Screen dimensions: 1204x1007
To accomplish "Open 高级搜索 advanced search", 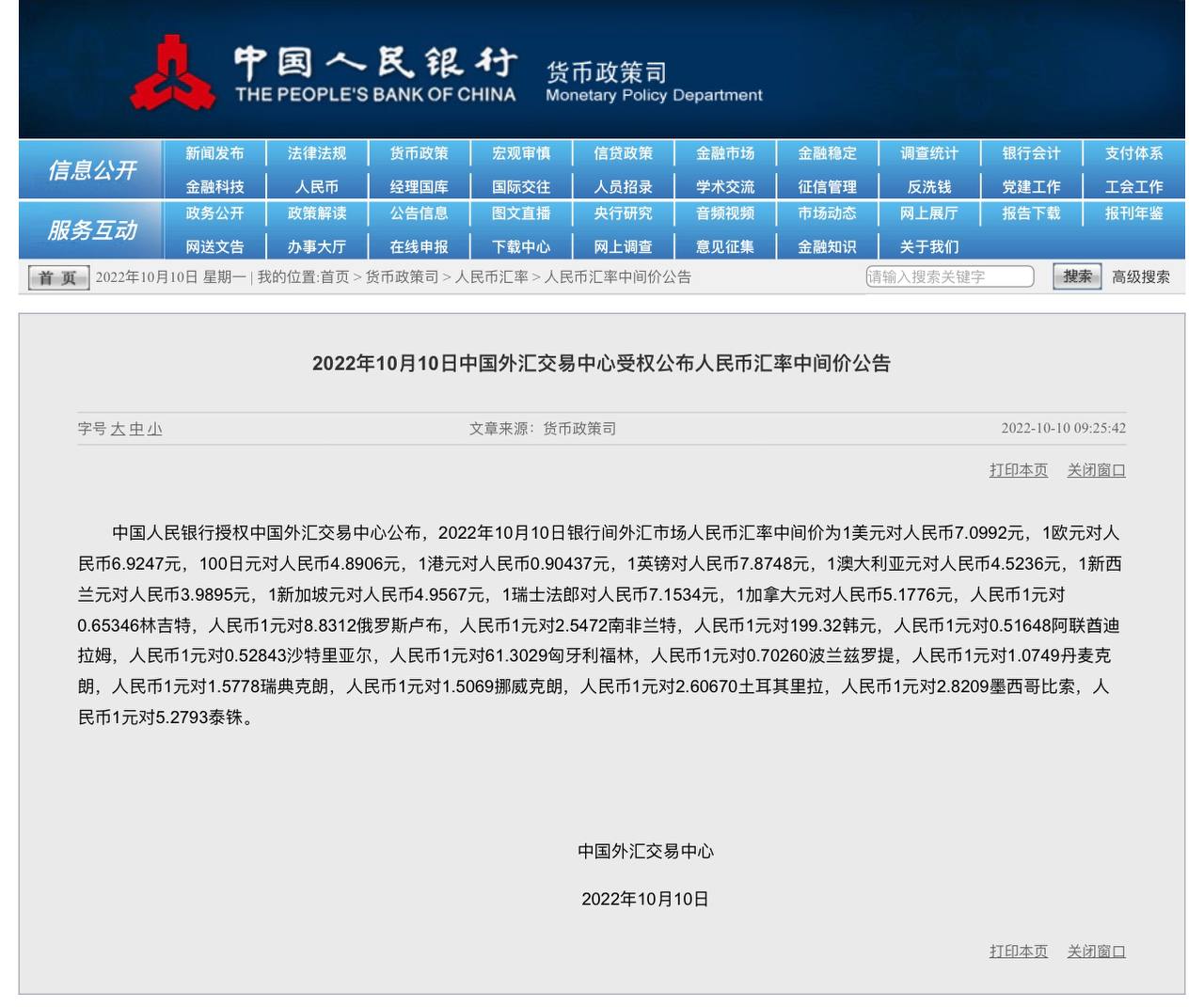I will tap(1141, 277).
